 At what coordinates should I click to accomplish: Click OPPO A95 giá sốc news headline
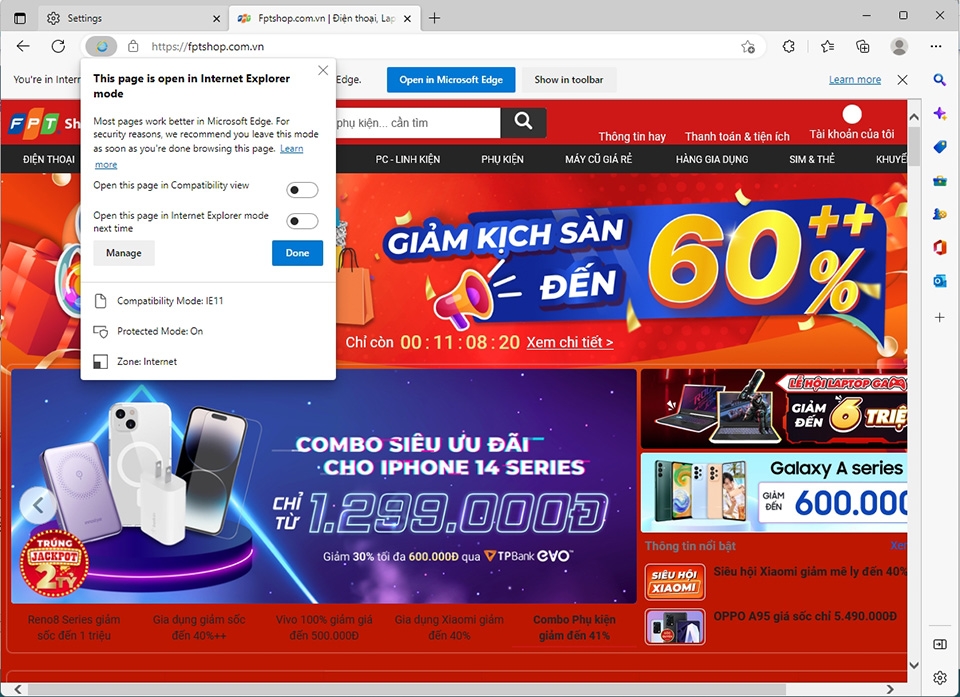point(805,616)
